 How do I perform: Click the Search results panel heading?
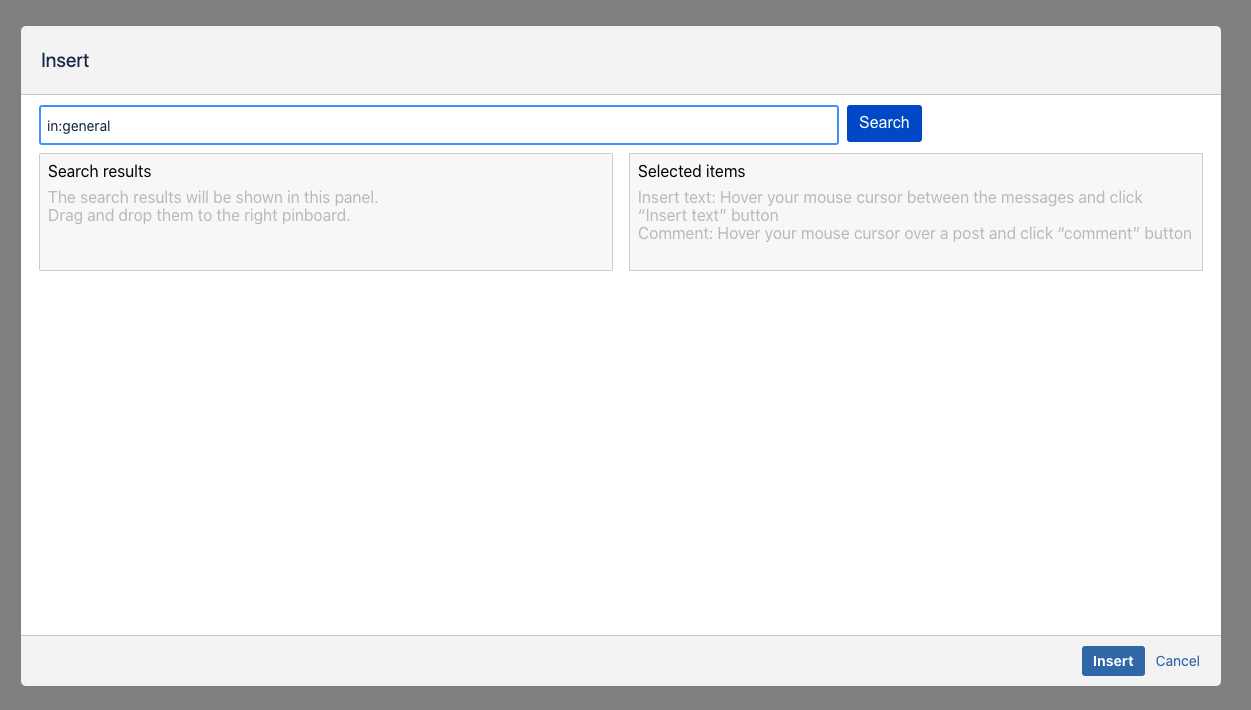pos(99,171)
